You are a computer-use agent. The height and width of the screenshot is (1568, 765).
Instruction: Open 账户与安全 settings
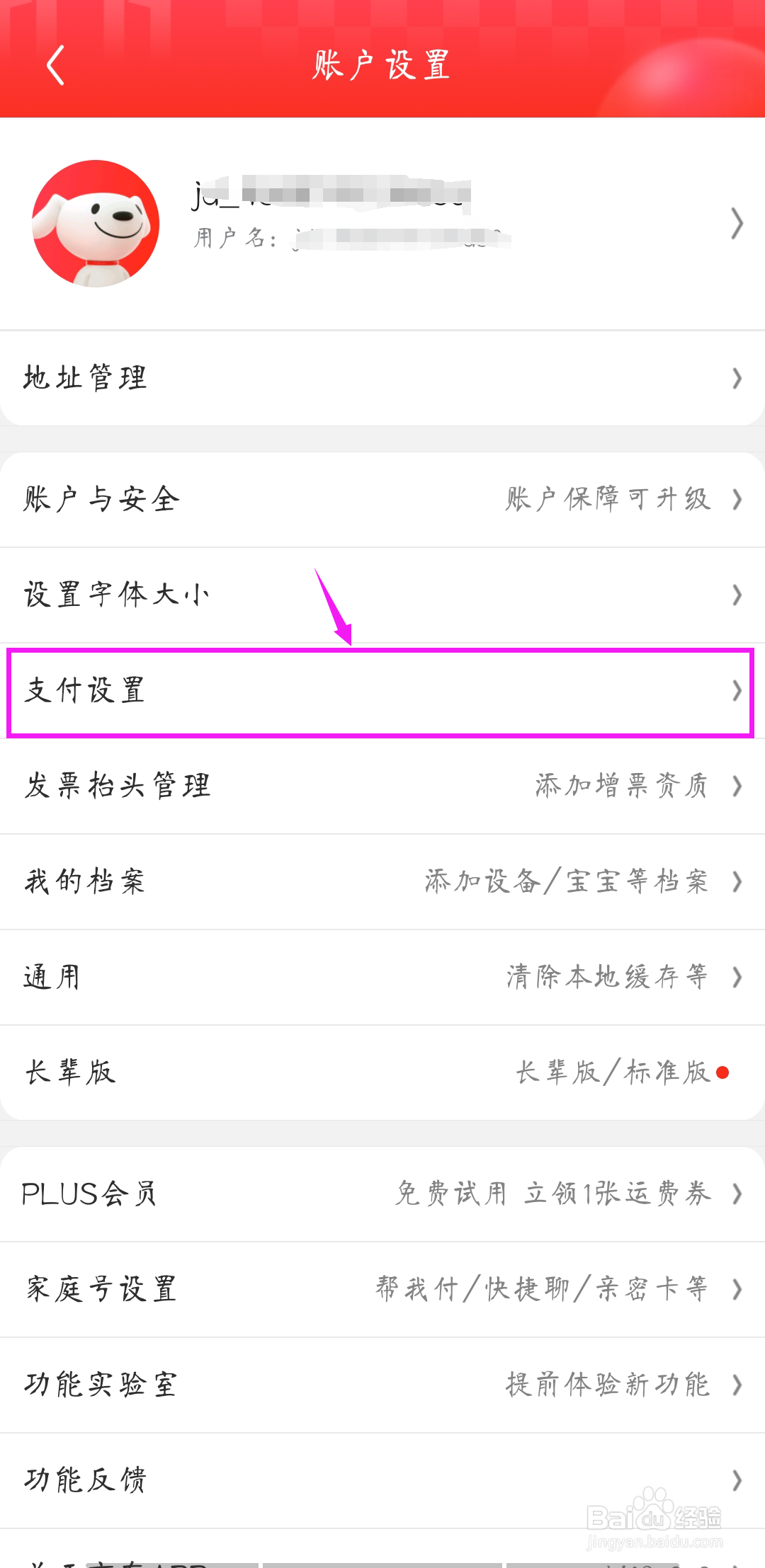pyautogui.click(x=102, y=500)
